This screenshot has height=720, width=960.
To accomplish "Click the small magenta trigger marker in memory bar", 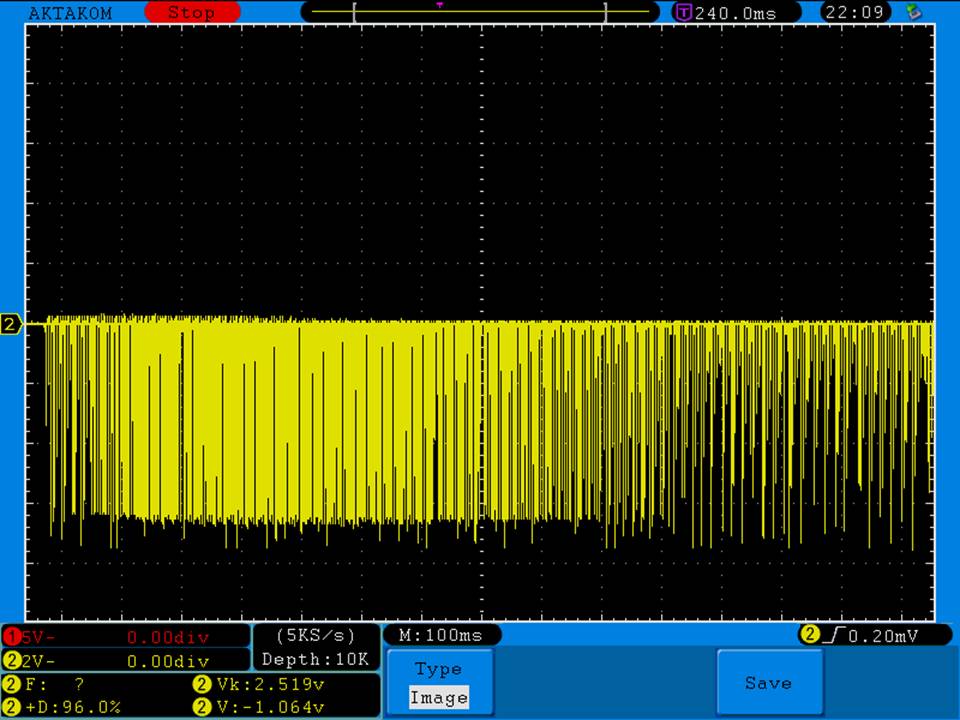I will pos(439,5).
